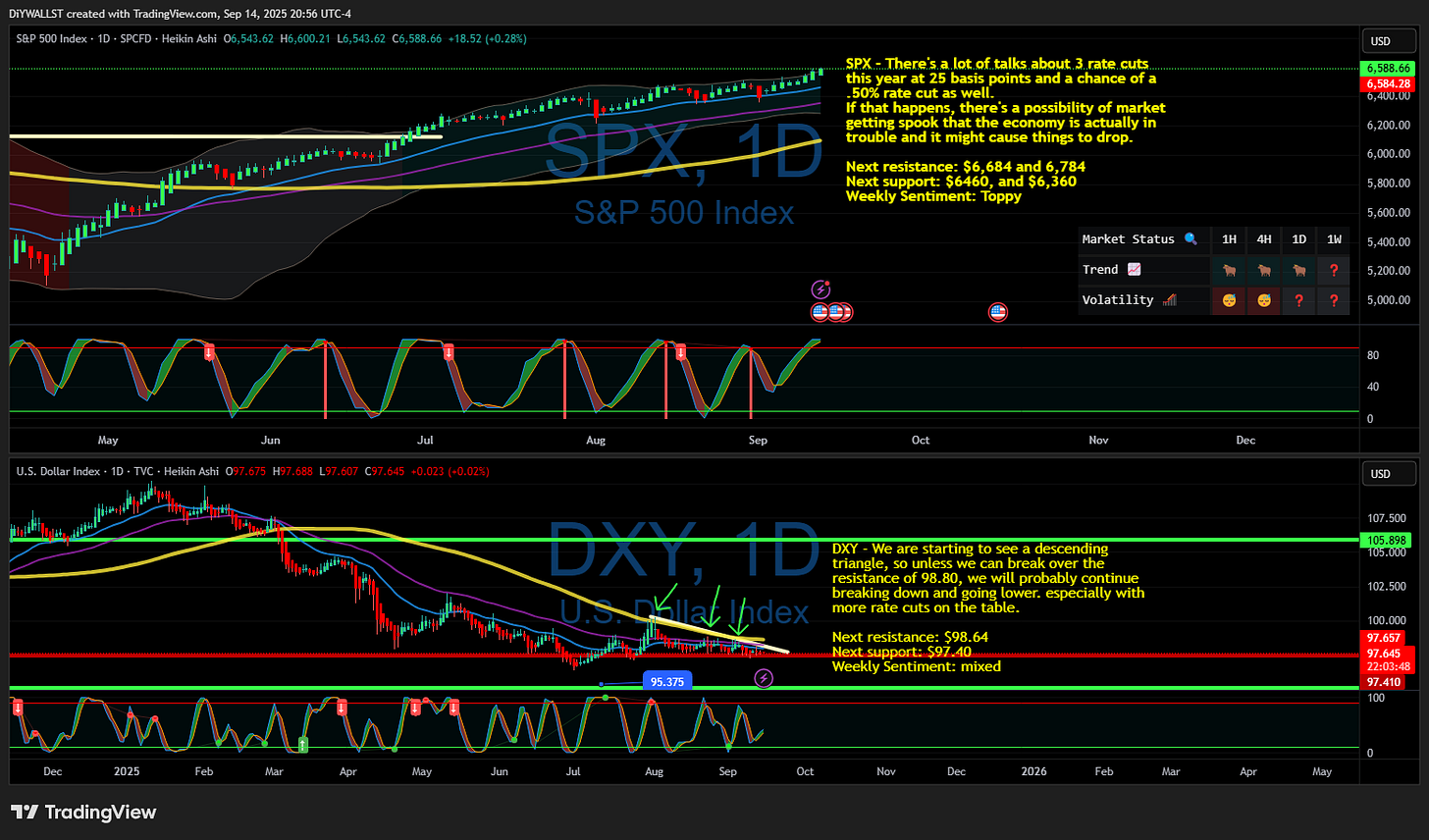1429x840 pixels.
Task: Open the USD currency selector on the DXY chart
Action: click(1388, 474)
